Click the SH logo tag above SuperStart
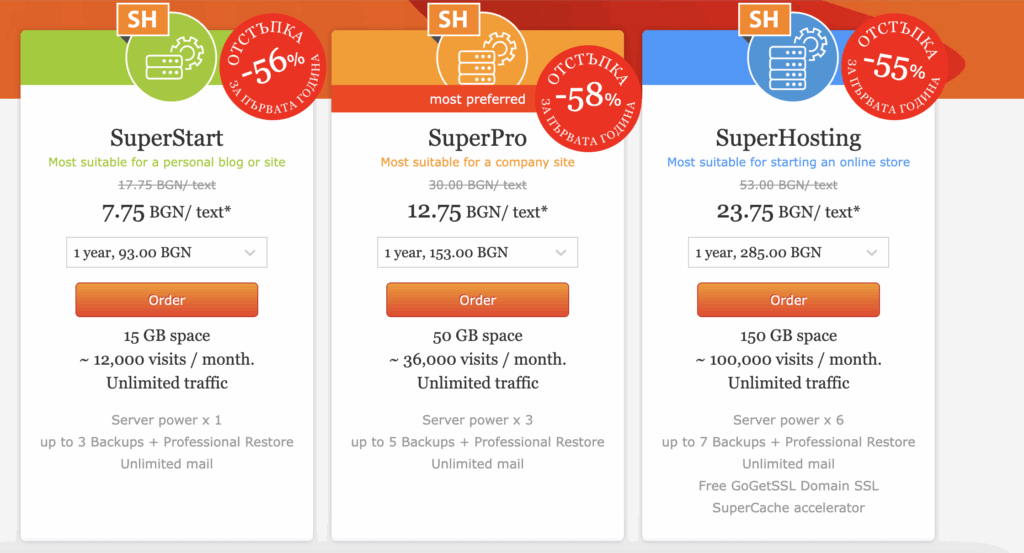The width and height of the screenshot is (1024, 553). tap(142, 18)
